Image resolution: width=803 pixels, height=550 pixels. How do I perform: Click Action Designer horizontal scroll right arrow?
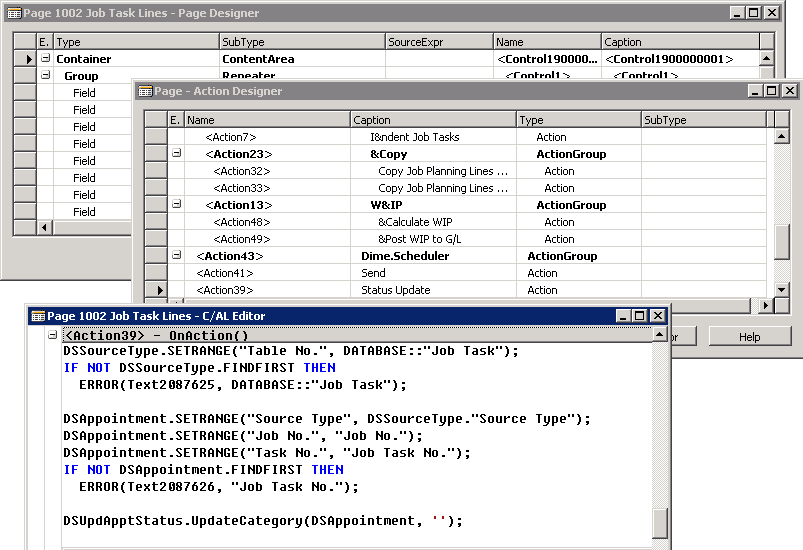click(765, 306)
